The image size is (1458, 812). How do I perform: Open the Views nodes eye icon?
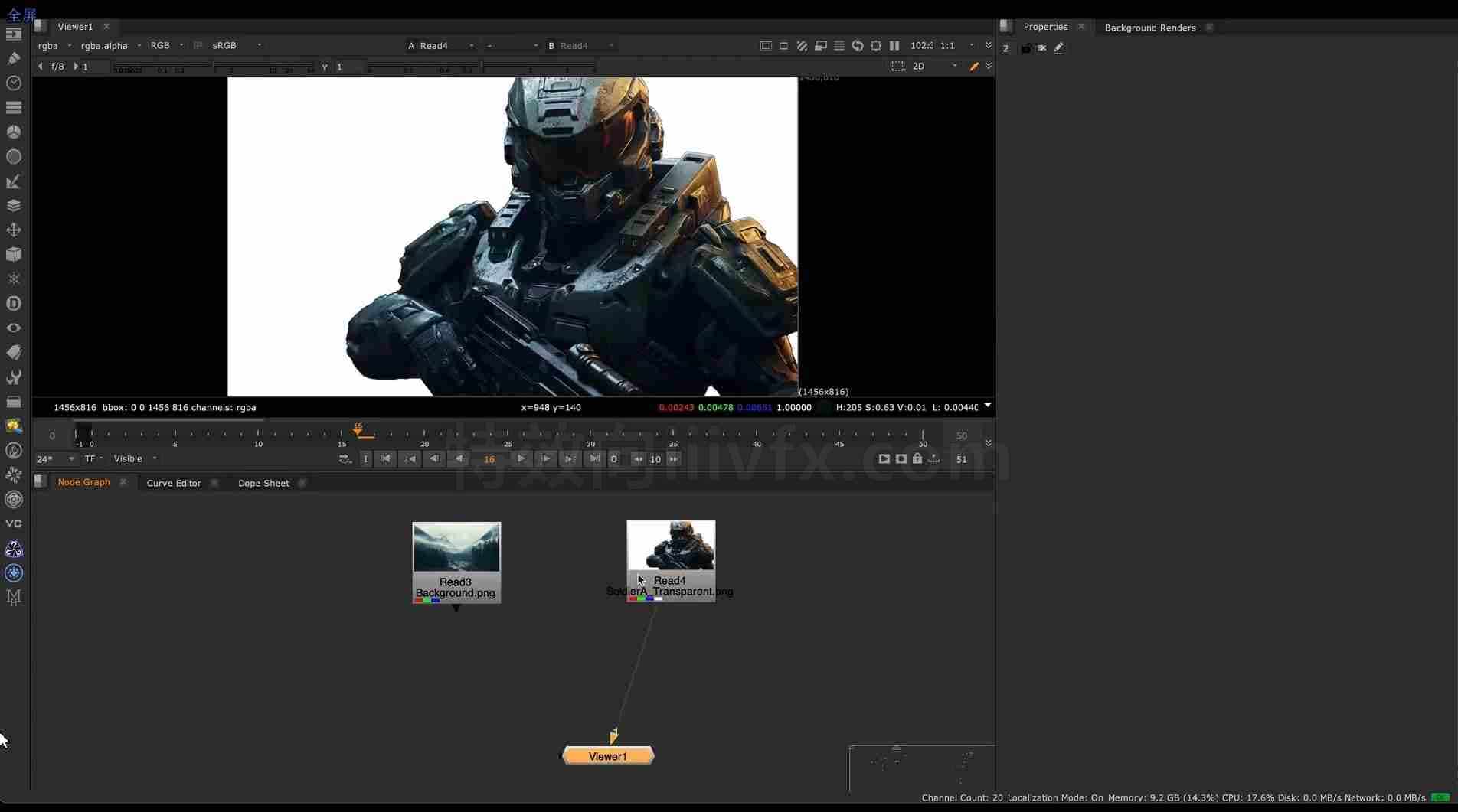(x=14, y=328)
